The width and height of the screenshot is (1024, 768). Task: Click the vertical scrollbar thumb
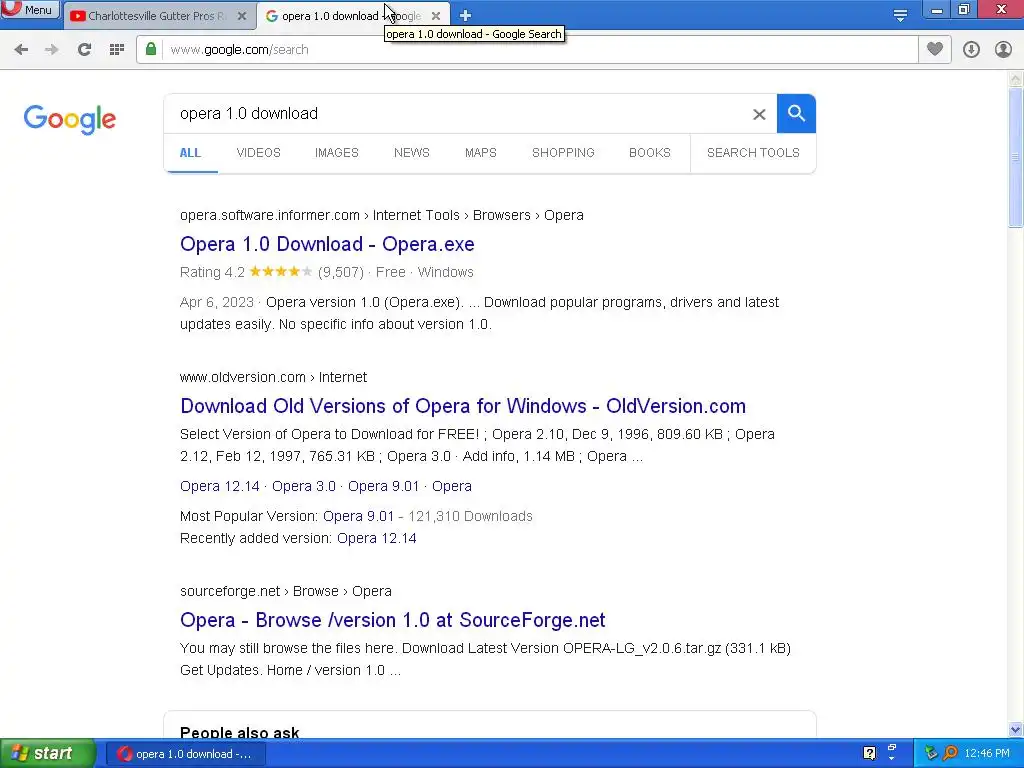1016,157
